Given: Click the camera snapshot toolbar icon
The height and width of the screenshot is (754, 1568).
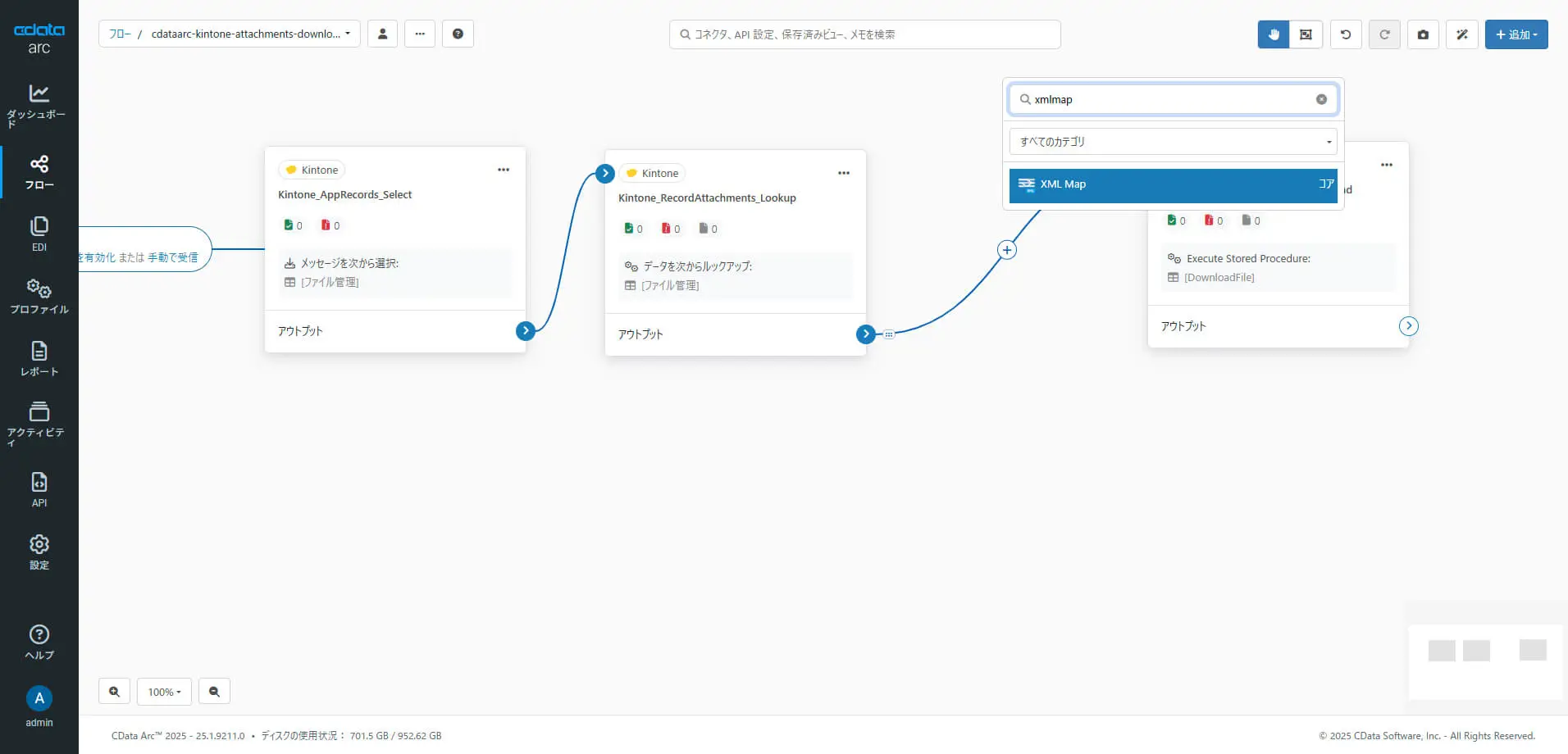Looking at the screenshot, I should pyautogui.click(x=1423, y=34).
